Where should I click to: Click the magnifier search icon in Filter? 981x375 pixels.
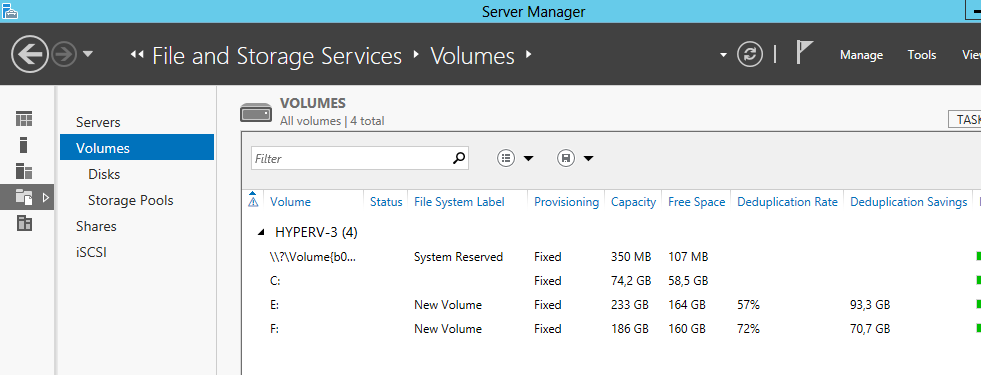pos(459,158)
